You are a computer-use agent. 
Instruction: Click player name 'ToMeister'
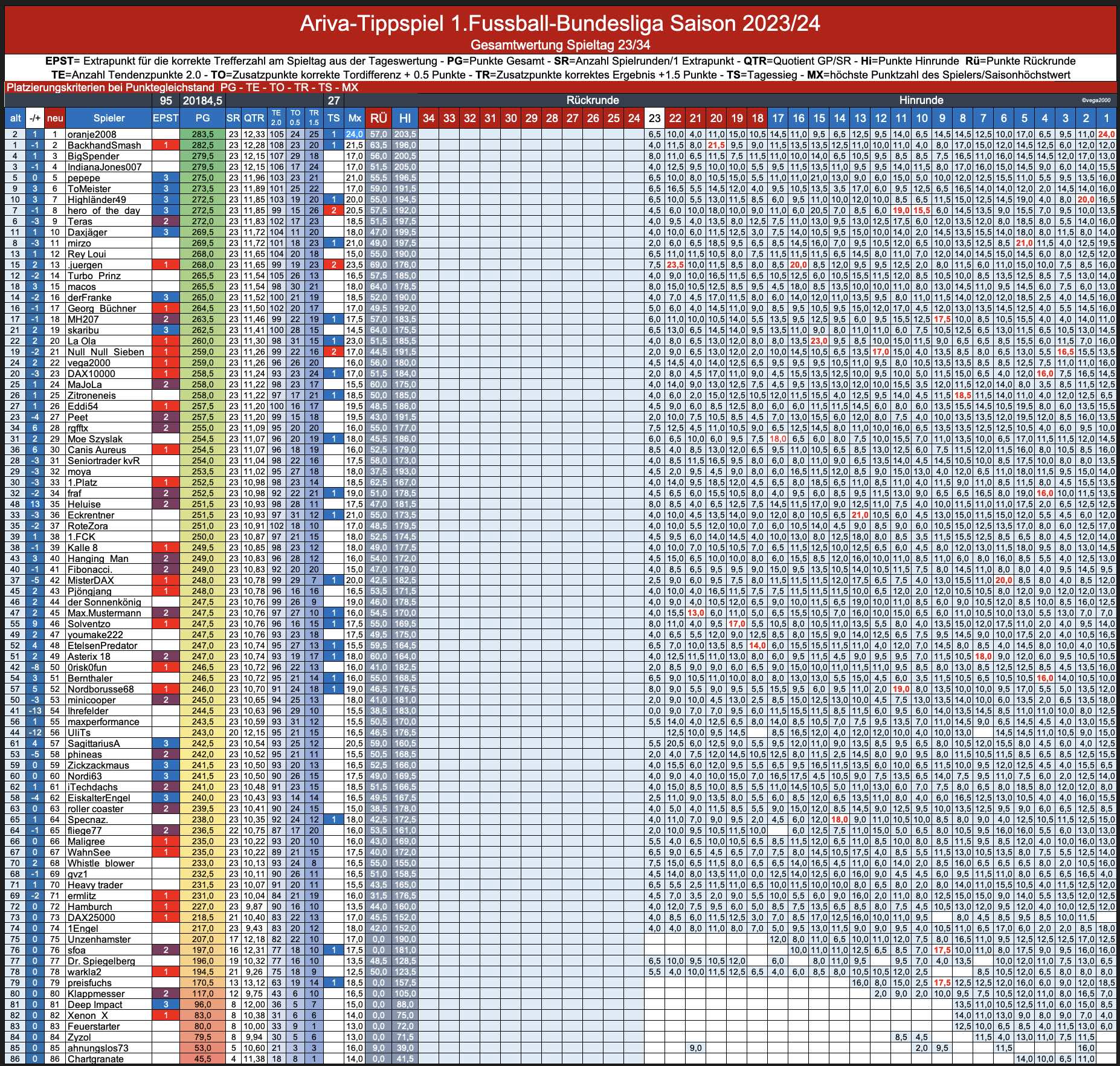[89, 189]
